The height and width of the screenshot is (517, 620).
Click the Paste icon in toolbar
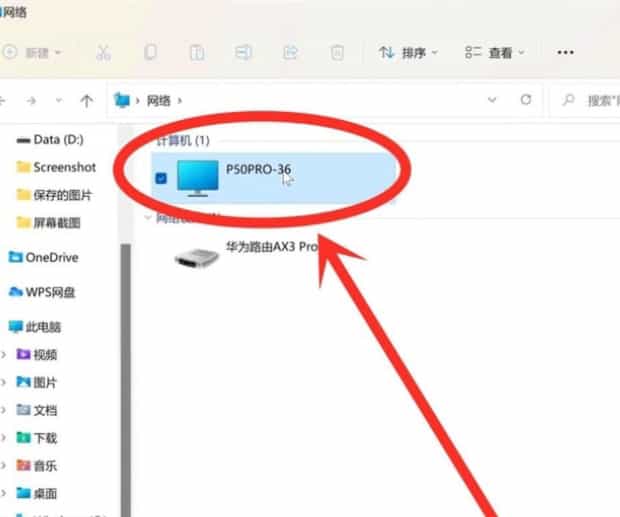[x=197, y=52]
